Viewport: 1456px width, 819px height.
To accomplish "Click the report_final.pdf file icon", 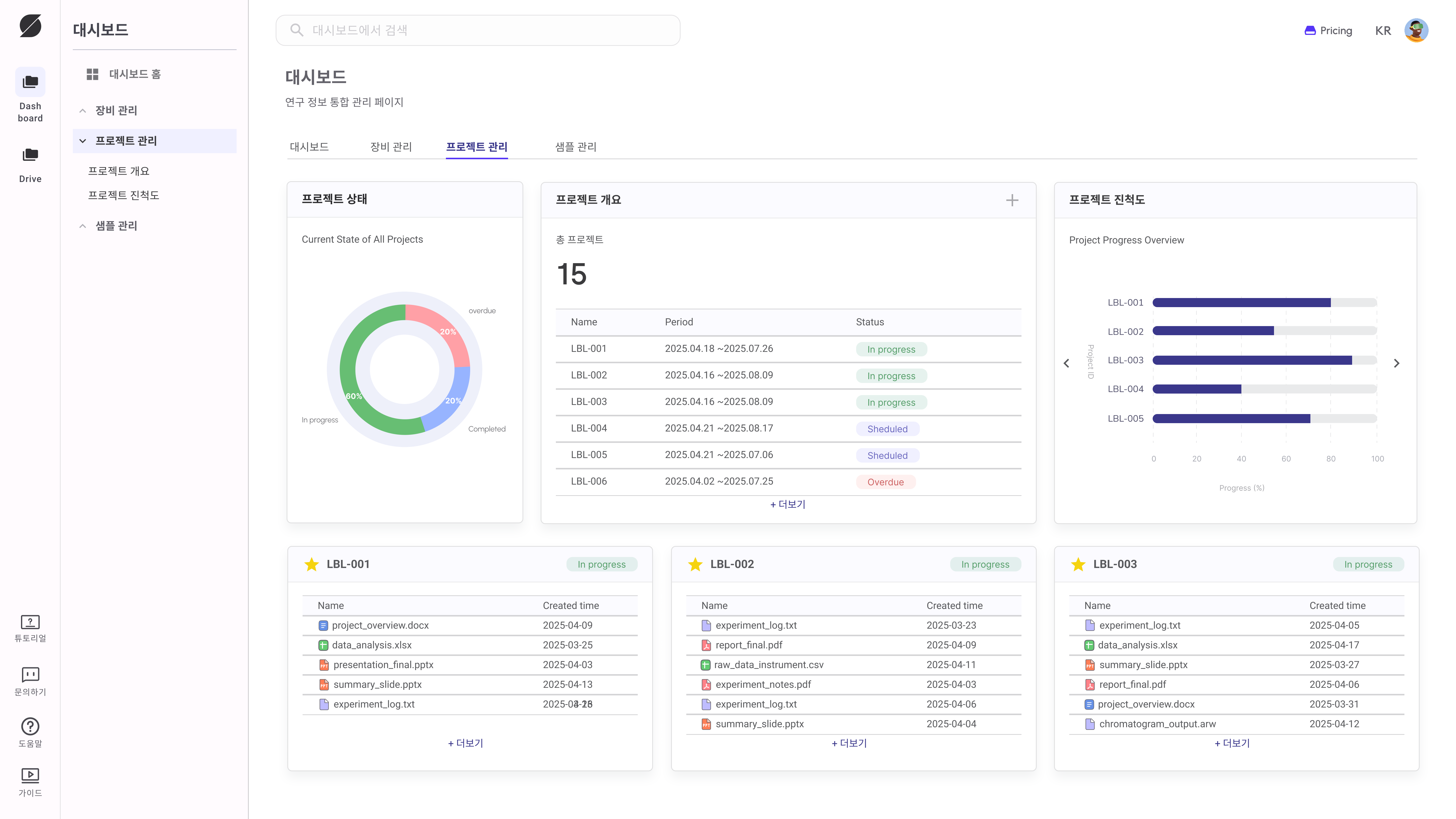I will (x=706, y=645).
